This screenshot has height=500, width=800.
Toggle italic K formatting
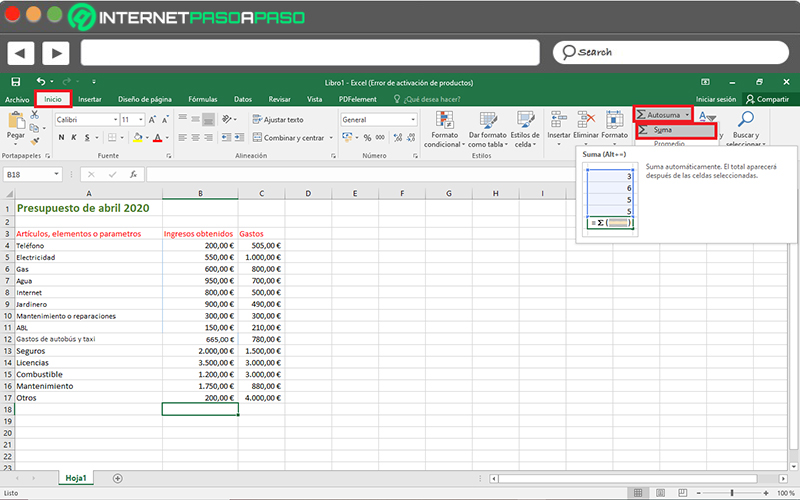coord(74,138)
